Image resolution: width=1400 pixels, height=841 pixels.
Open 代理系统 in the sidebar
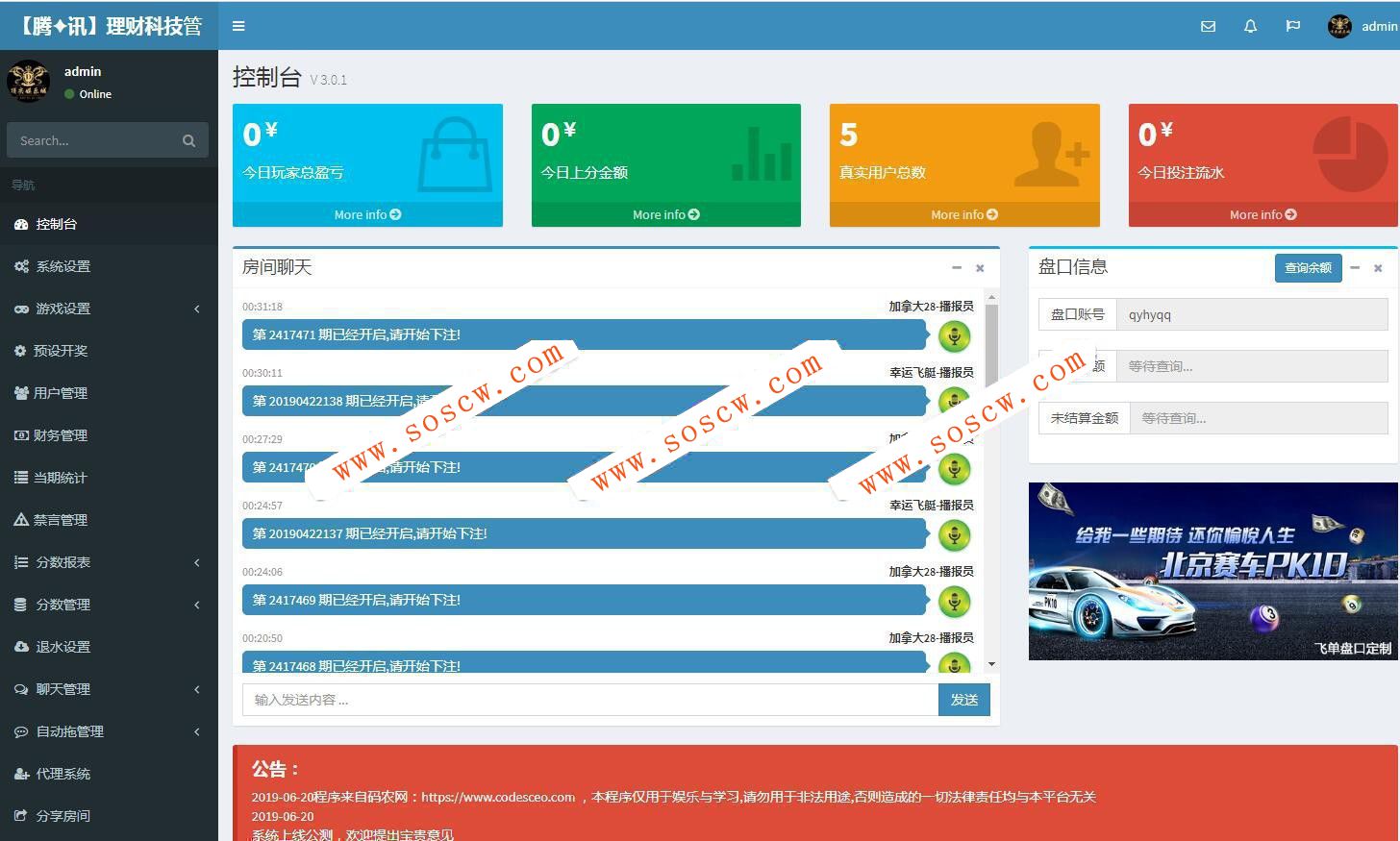click(109, 774)
